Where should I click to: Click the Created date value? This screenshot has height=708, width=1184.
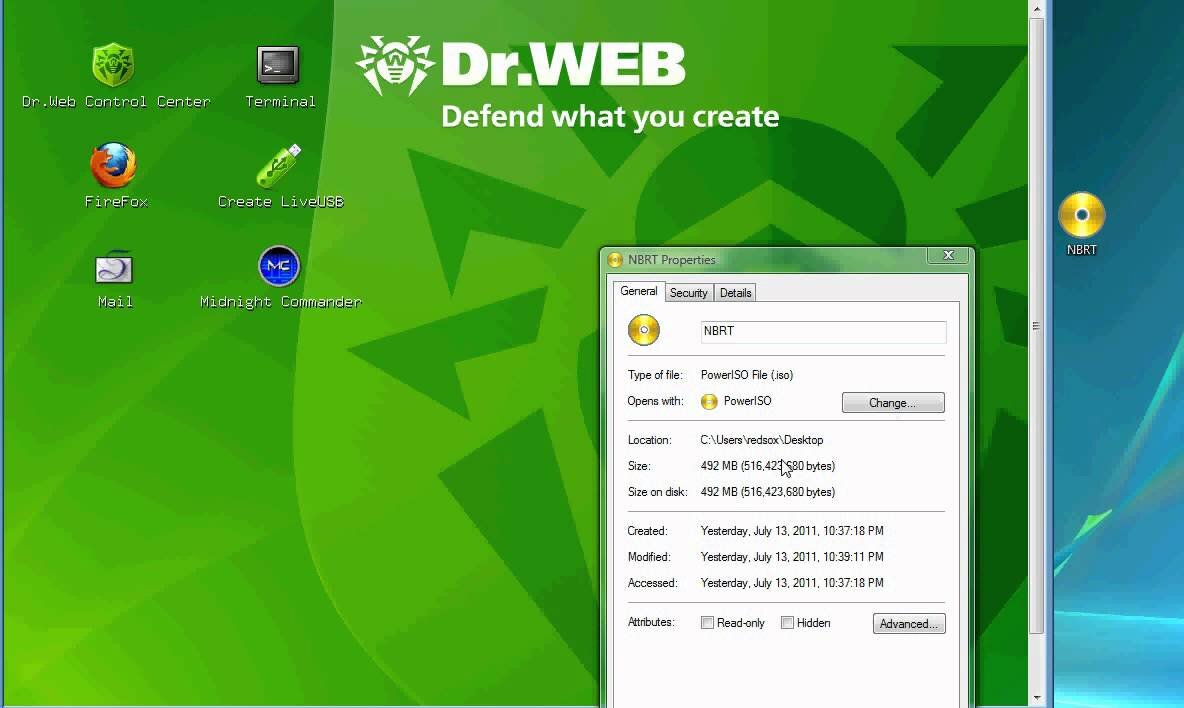(792, 531)
